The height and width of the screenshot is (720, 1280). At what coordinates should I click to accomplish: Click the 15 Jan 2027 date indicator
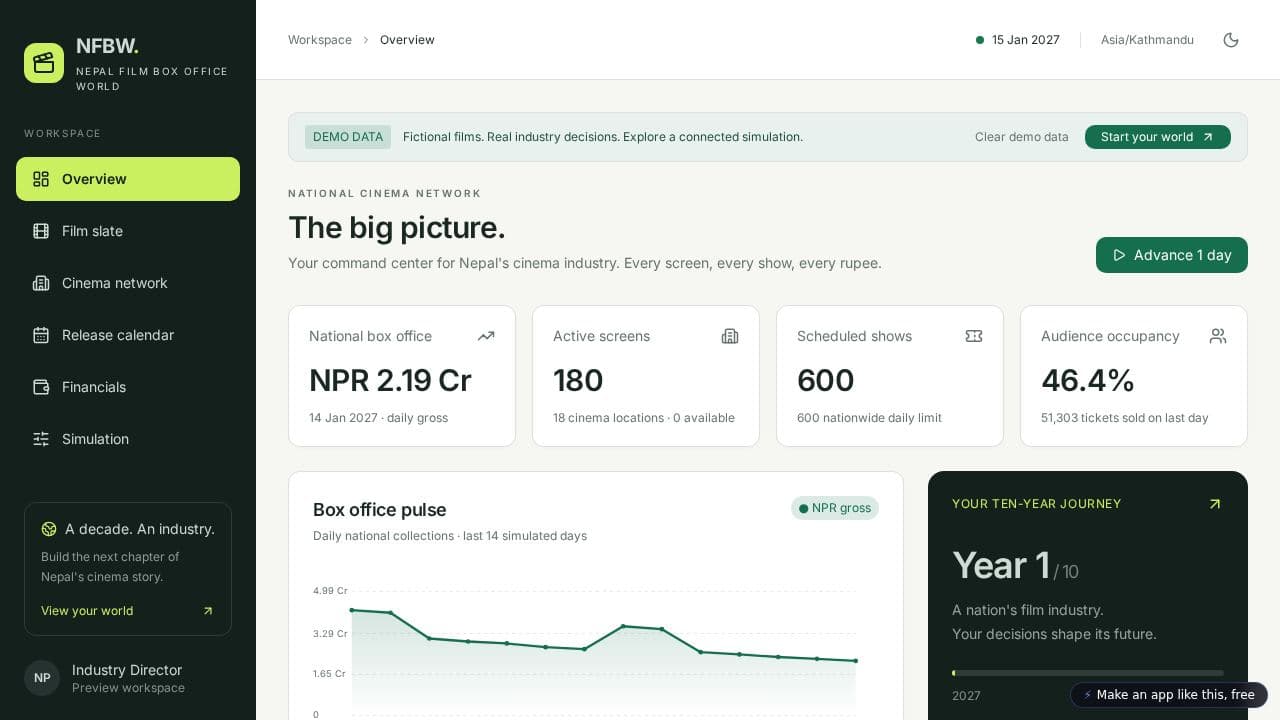click(1018, 40)
